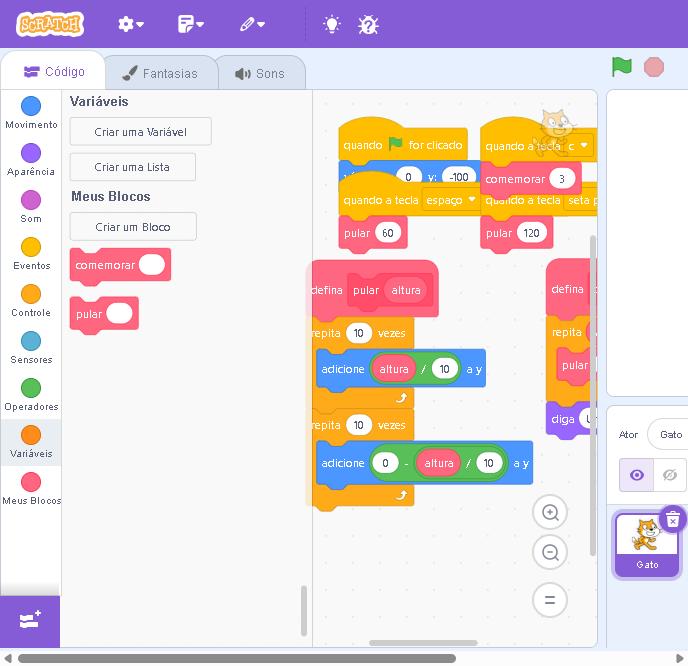688x666 pixels.
Task: Select the Gato sprite thumbnail
Action: pyautogui.click(x=646, y=546)
